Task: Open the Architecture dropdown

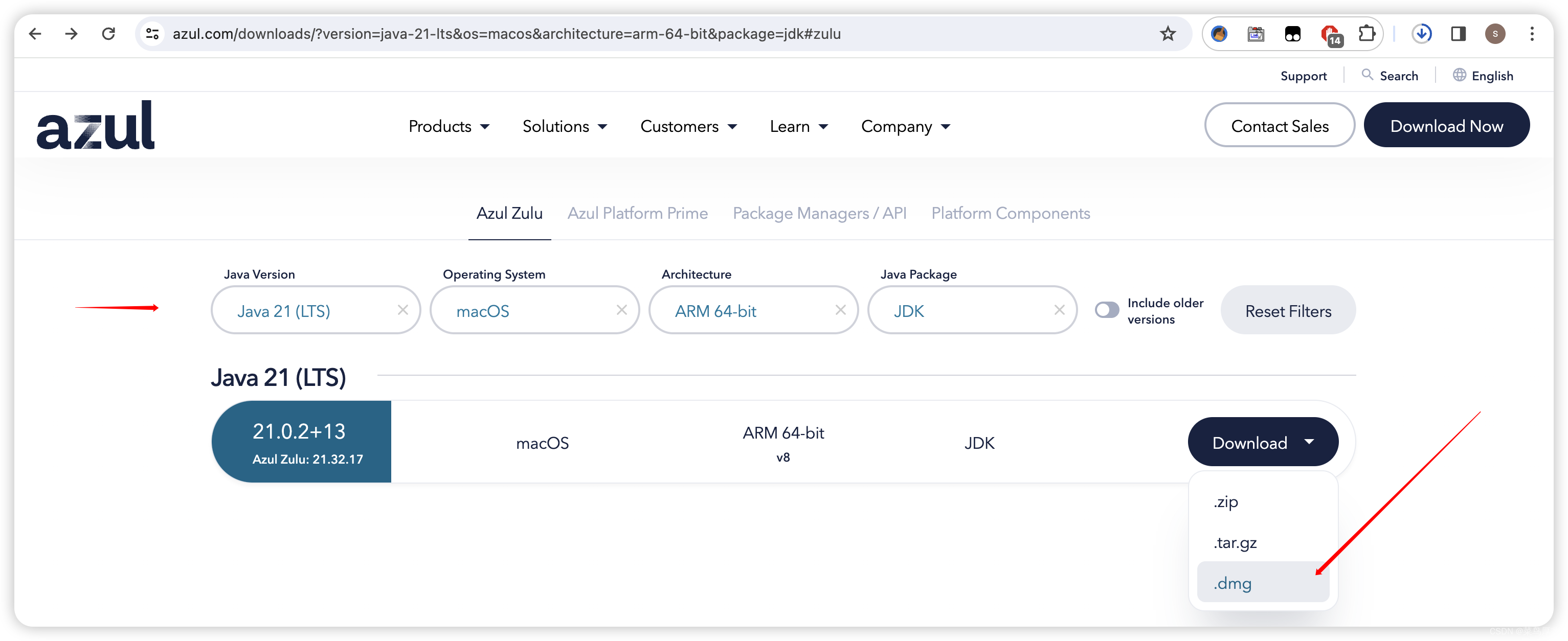Action: pos(753,310)
